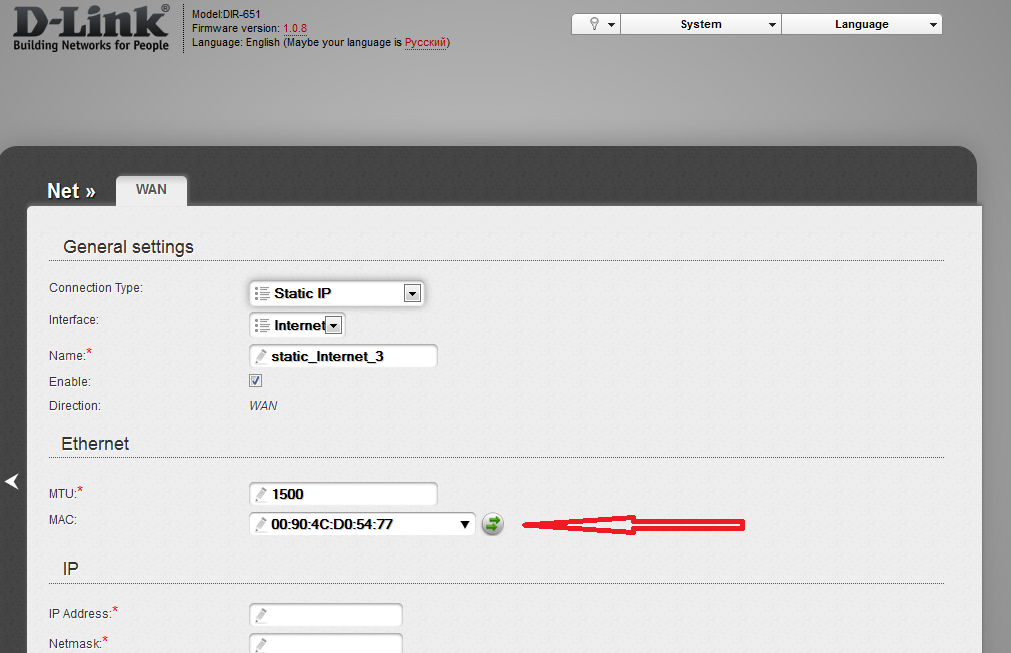
Task: Click the General settings heading
Action: click(x=128, y=247)
